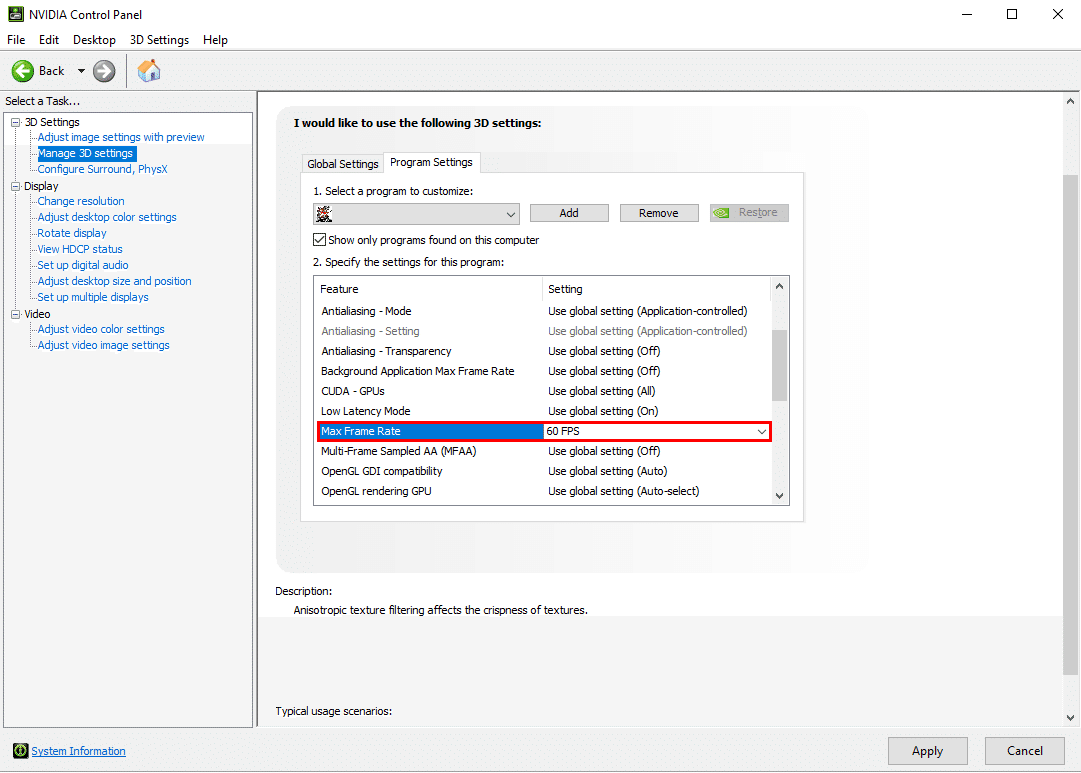Open Adjust desktop color settings

coord(107,217)
